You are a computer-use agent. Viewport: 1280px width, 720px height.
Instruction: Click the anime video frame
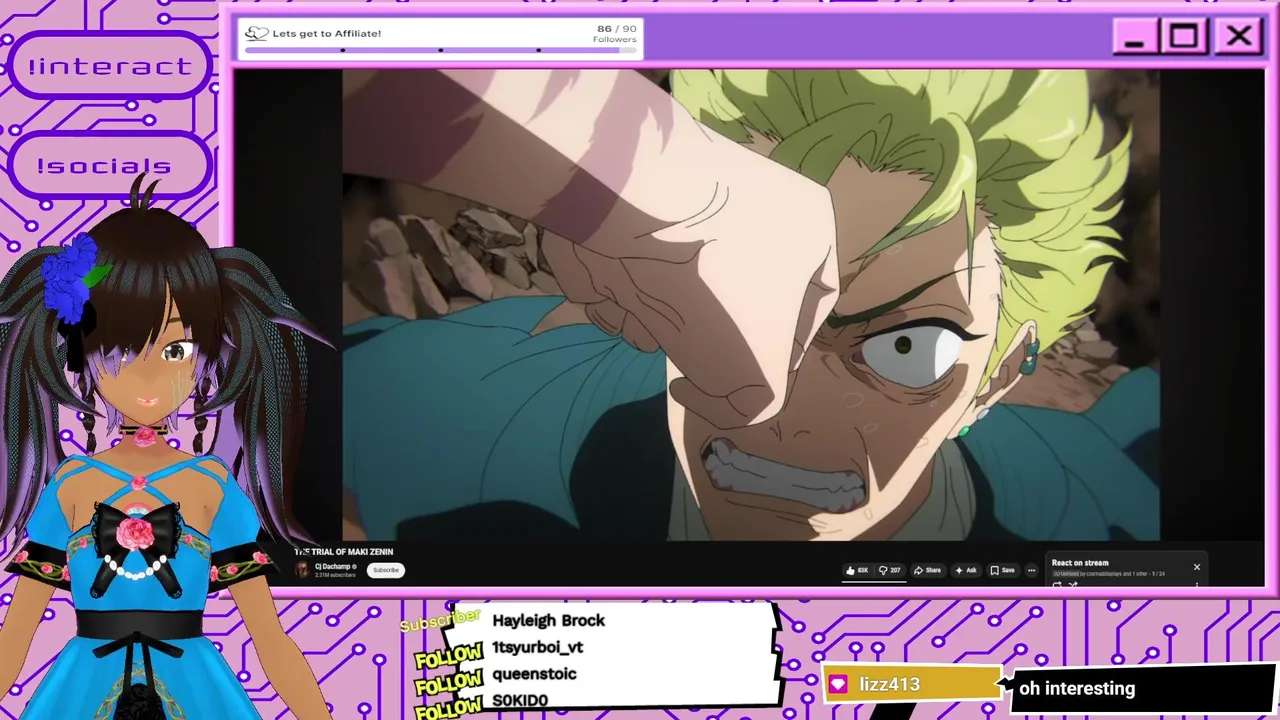[x=751, y=305]
